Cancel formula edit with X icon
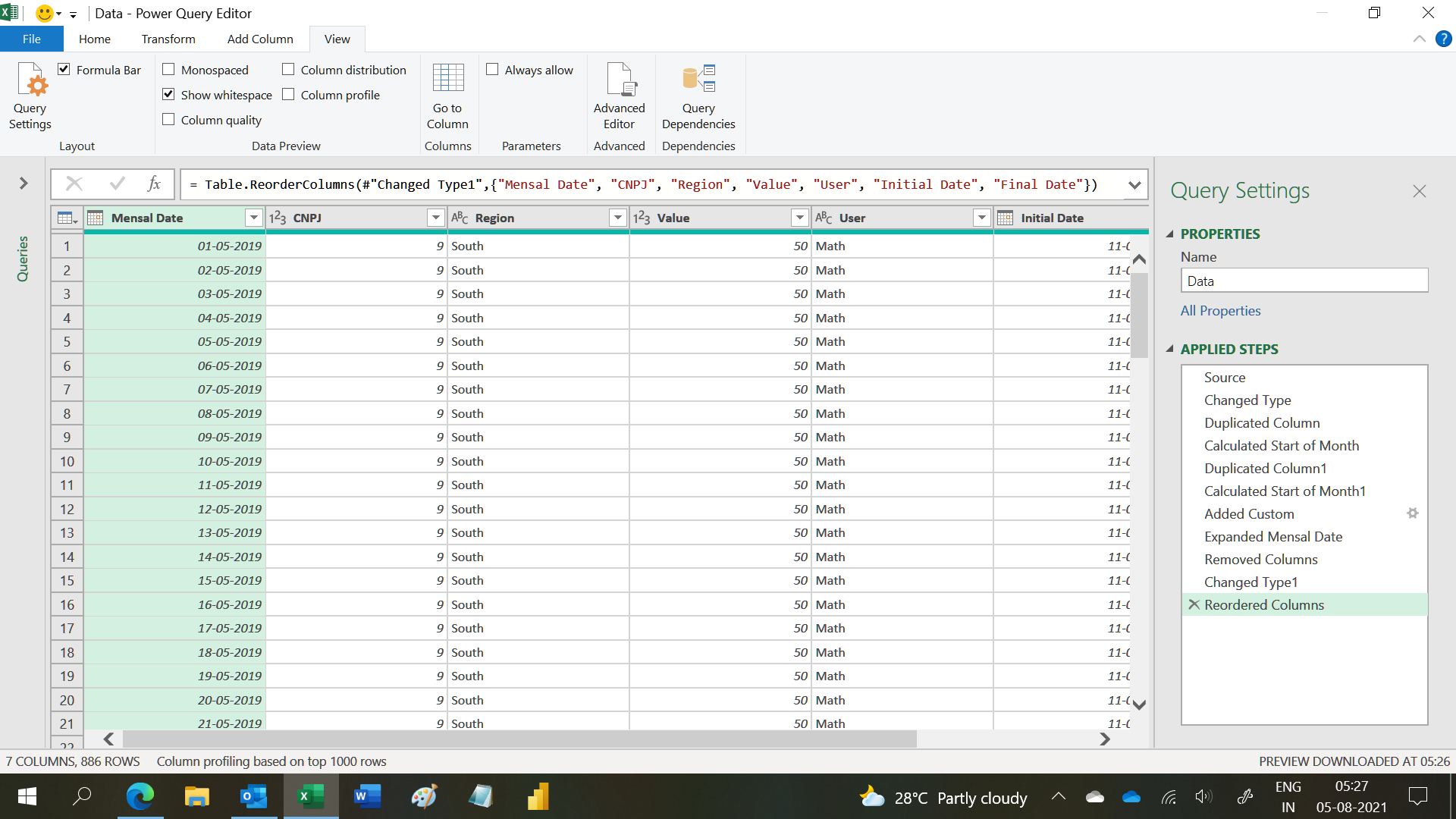Screen dimensions: 1456x819 pyautogui.click(x=74, y=184)
